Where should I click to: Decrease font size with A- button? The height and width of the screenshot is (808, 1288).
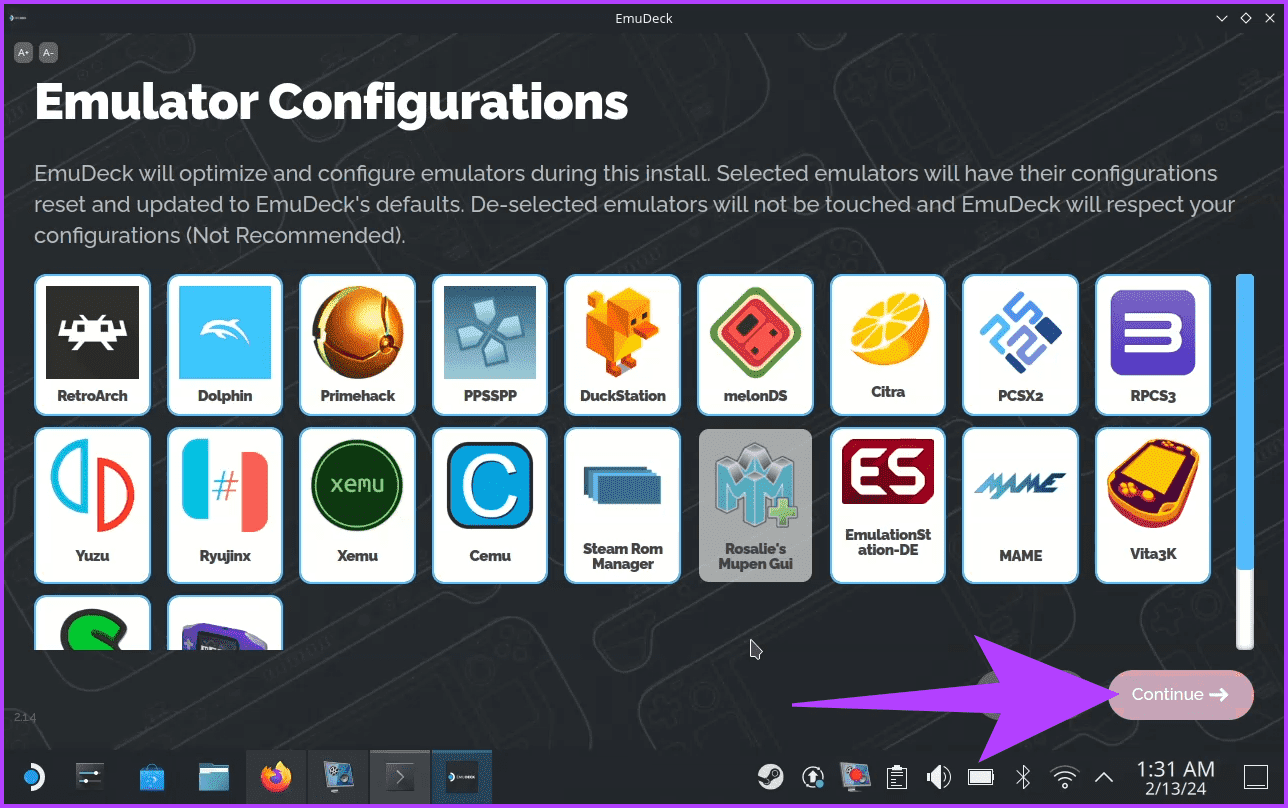(x=48, y=52)
